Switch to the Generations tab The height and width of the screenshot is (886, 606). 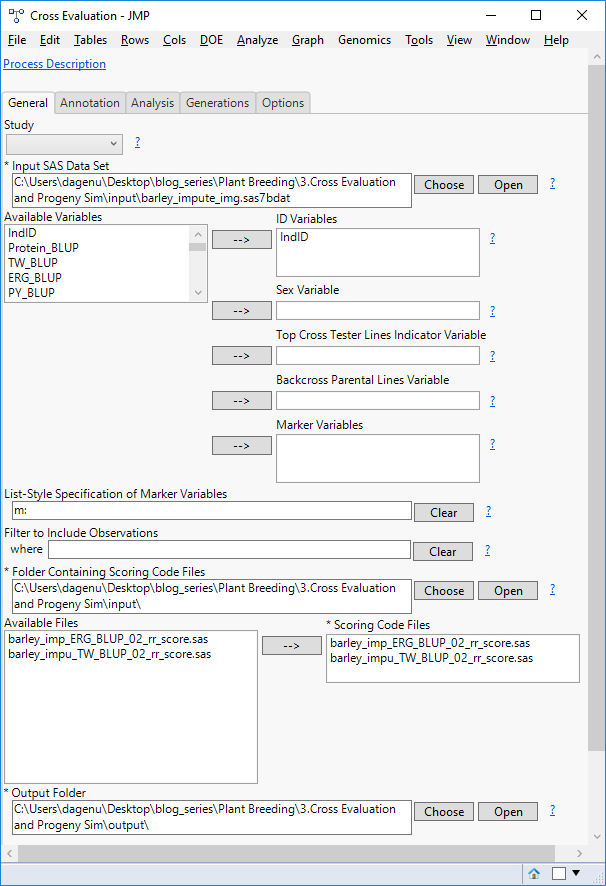[217, 103]
